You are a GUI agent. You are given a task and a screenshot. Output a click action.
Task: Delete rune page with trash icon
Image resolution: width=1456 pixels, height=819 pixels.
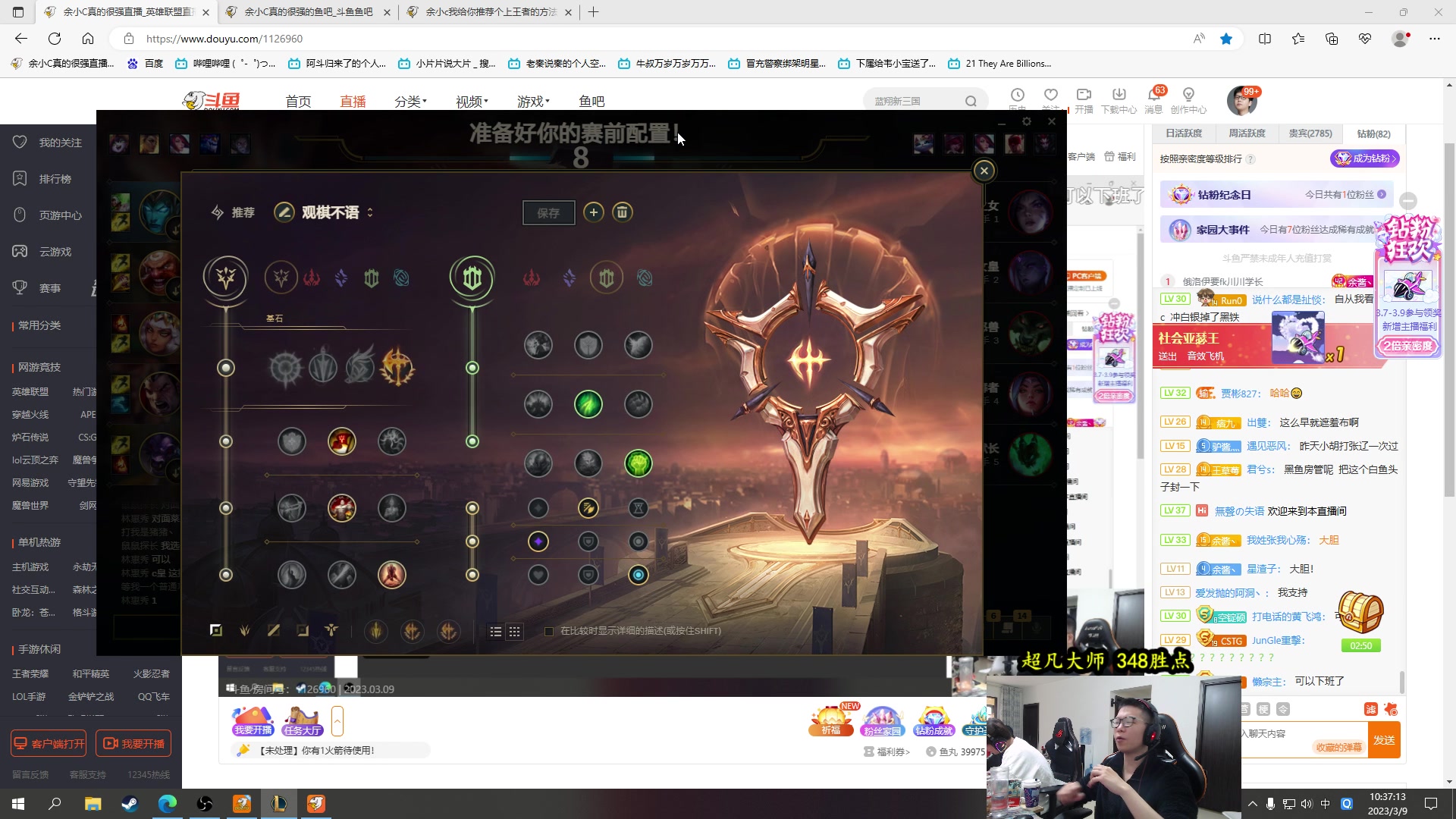pos(622,212)
